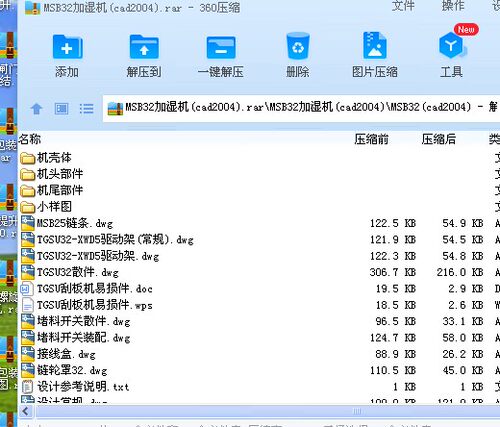
Task: Click the 122.5 KB size of MSB25链条.dwg
Action: (x=393, y=223)
